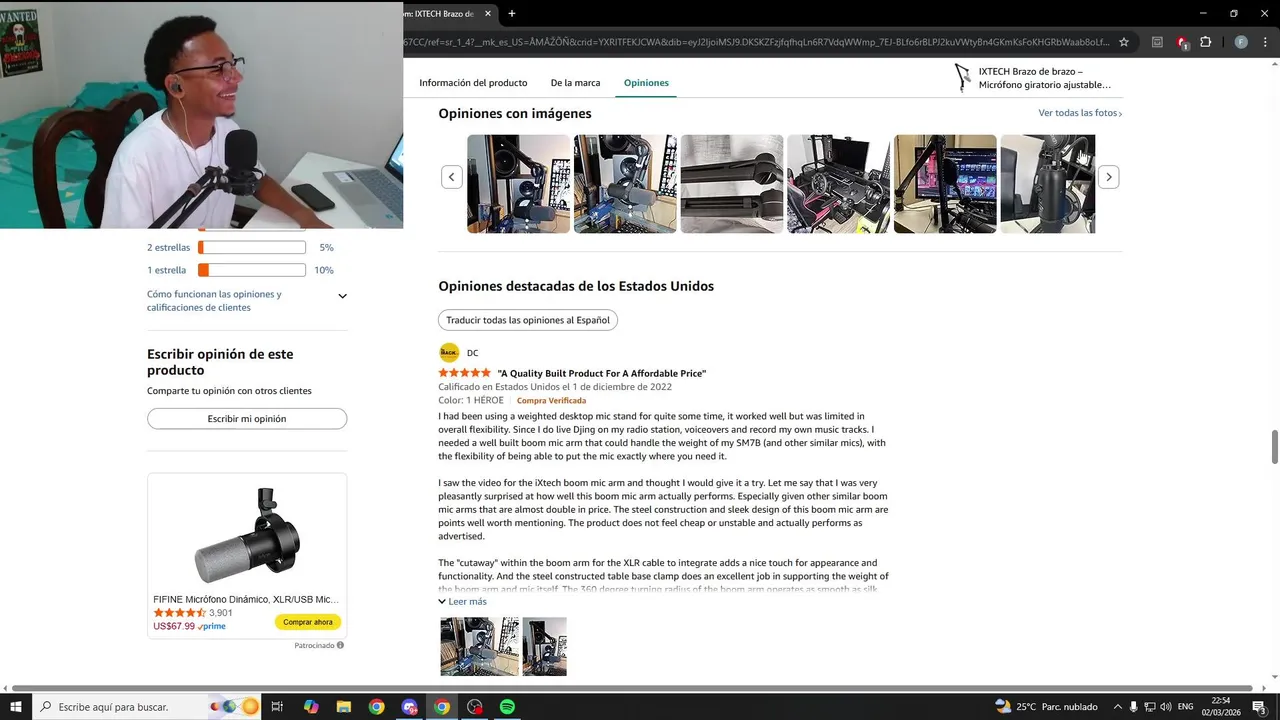Click the Comprar ahora button
This screenshot has width=1280, height=720.
pos(308,622)
